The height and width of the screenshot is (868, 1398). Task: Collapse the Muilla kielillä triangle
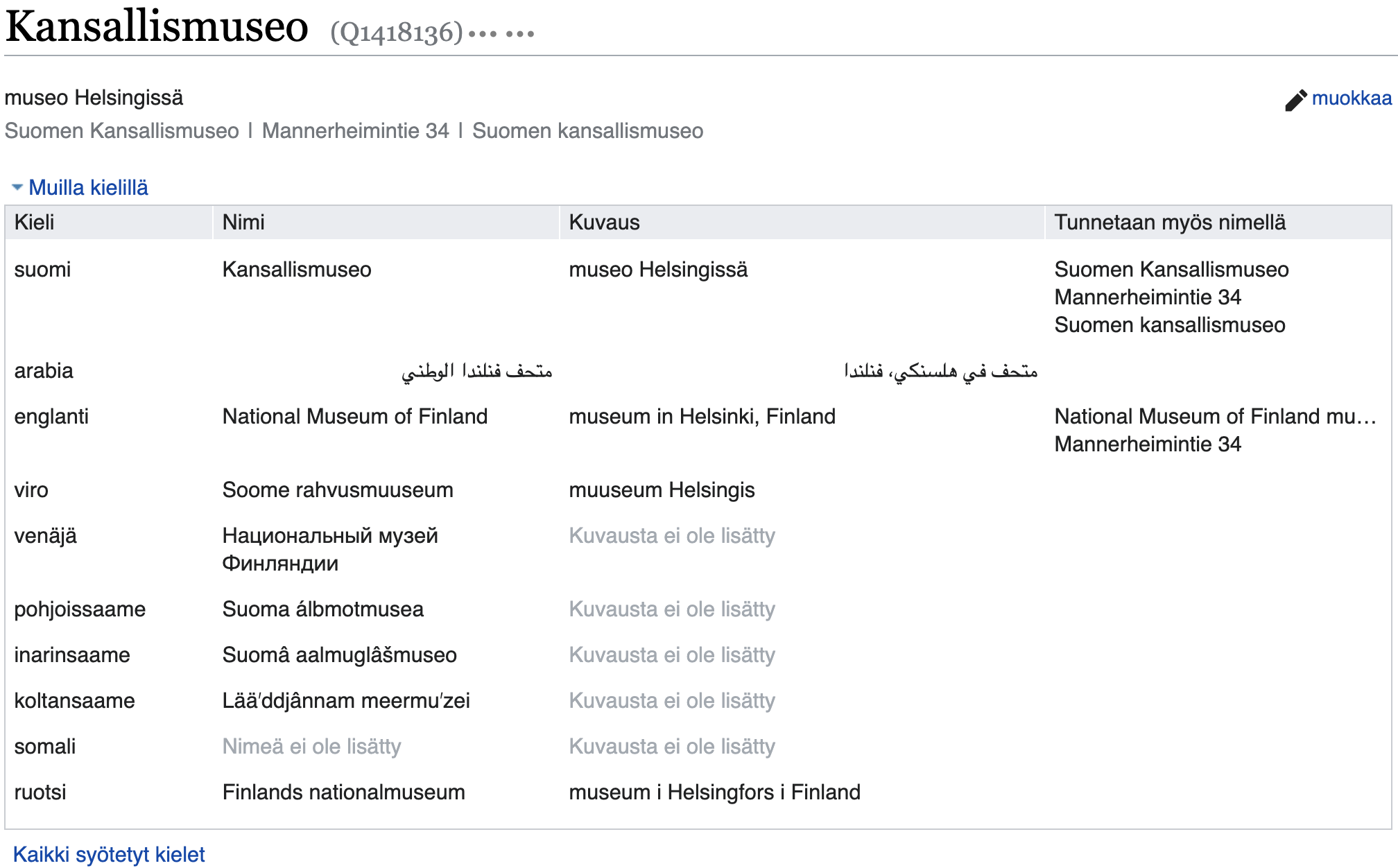17,187
